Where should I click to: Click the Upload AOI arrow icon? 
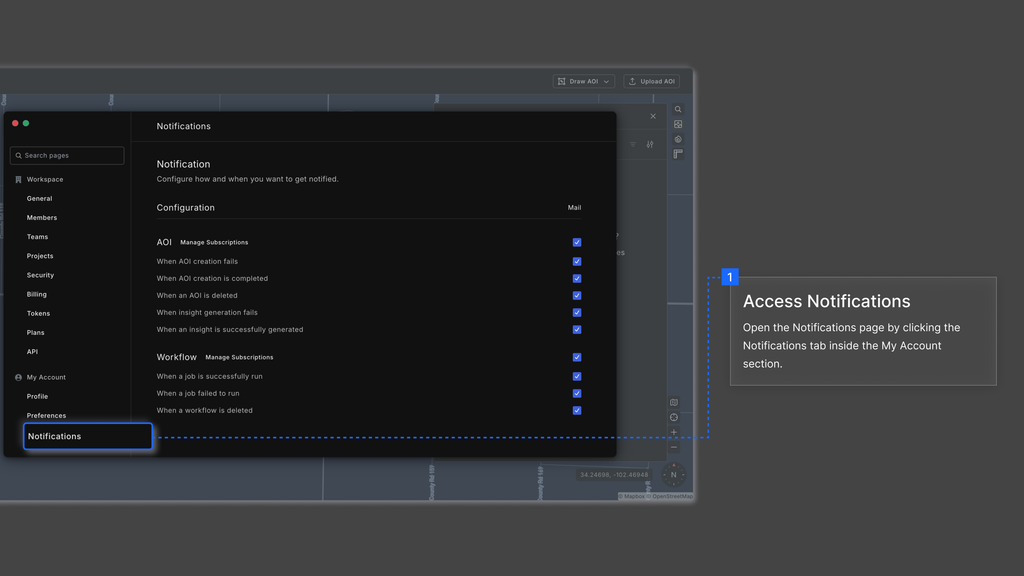tap(632, 82)
